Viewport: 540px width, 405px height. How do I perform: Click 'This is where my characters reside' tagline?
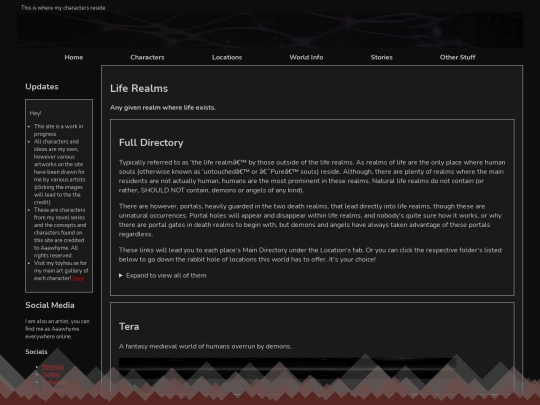(63, 8)
